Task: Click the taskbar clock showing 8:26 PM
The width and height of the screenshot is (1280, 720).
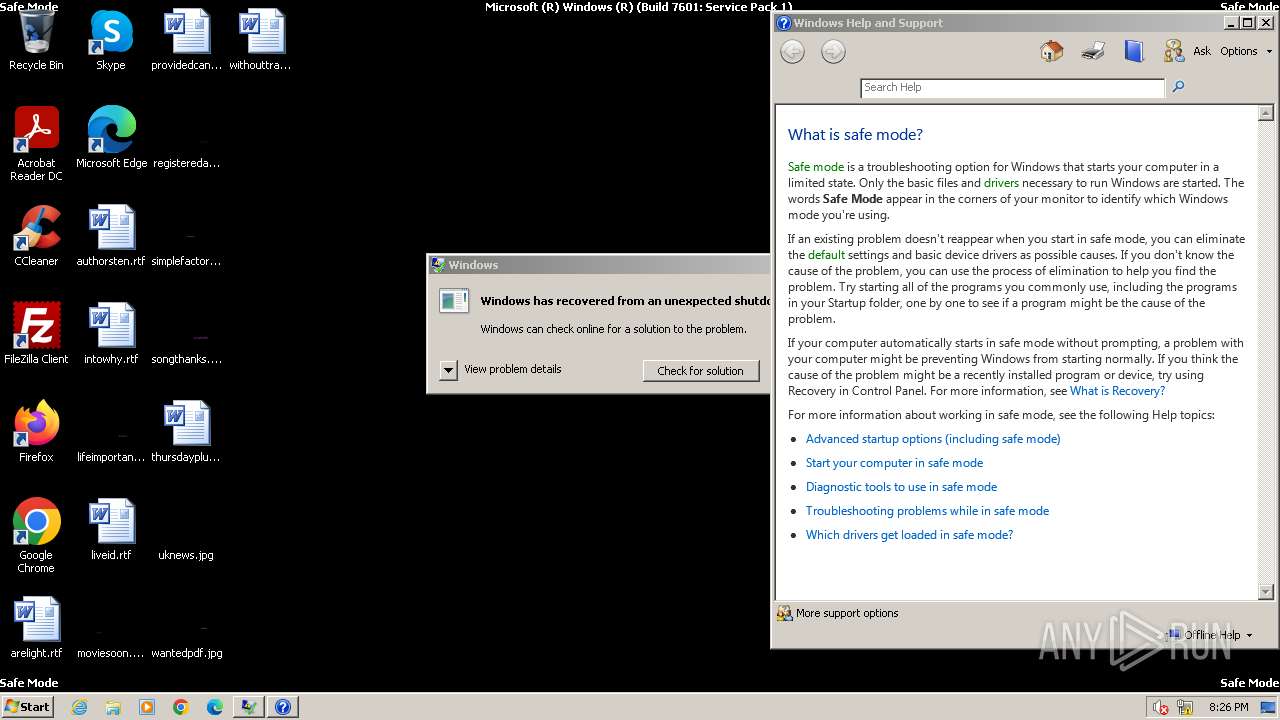Action: coord(1228,707)
